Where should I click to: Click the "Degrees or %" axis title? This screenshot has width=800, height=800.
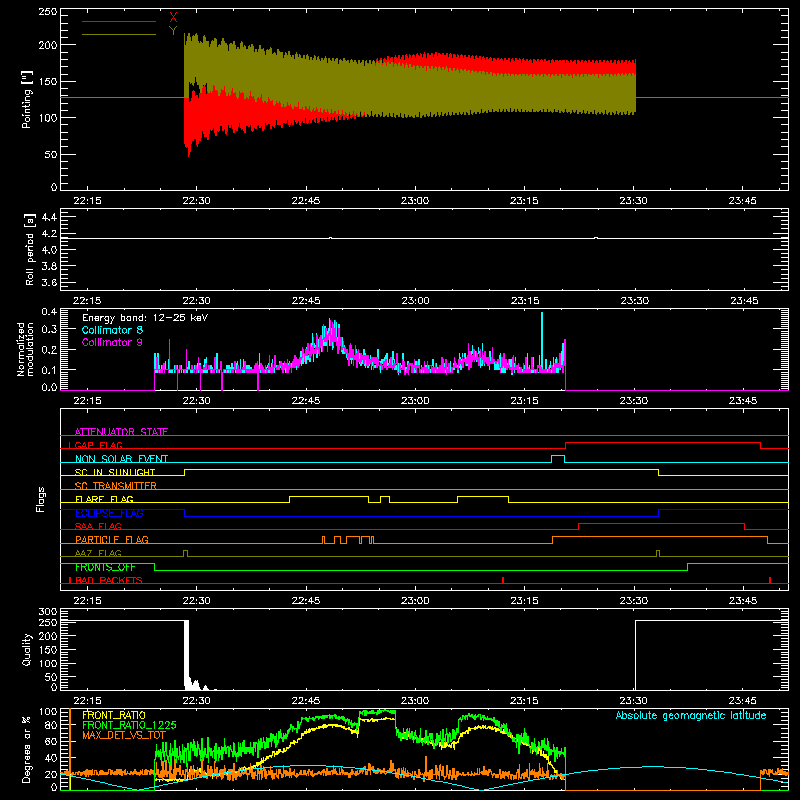point(27,750)
